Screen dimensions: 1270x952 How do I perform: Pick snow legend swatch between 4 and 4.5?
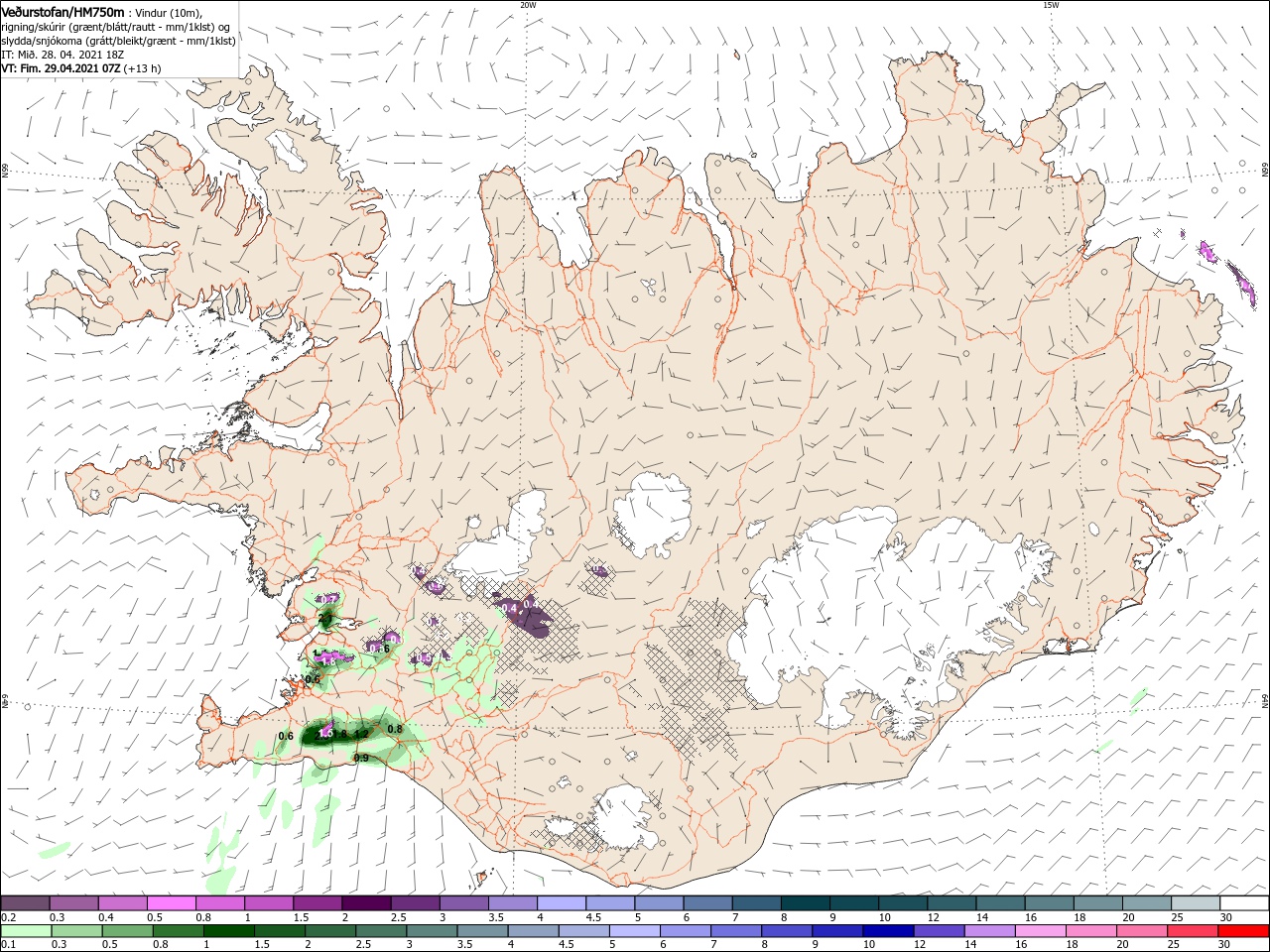(562, 903)
